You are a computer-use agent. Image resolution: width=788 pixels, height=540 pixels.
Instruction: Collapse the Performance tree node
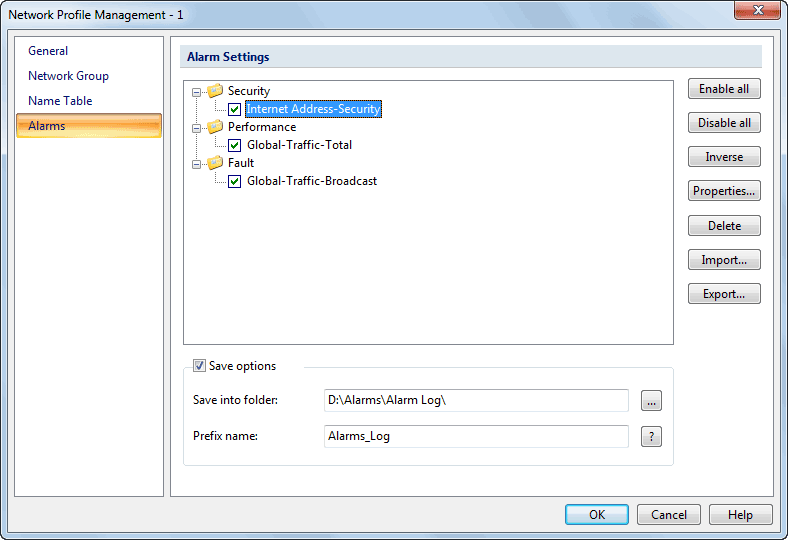pos(196,128)
